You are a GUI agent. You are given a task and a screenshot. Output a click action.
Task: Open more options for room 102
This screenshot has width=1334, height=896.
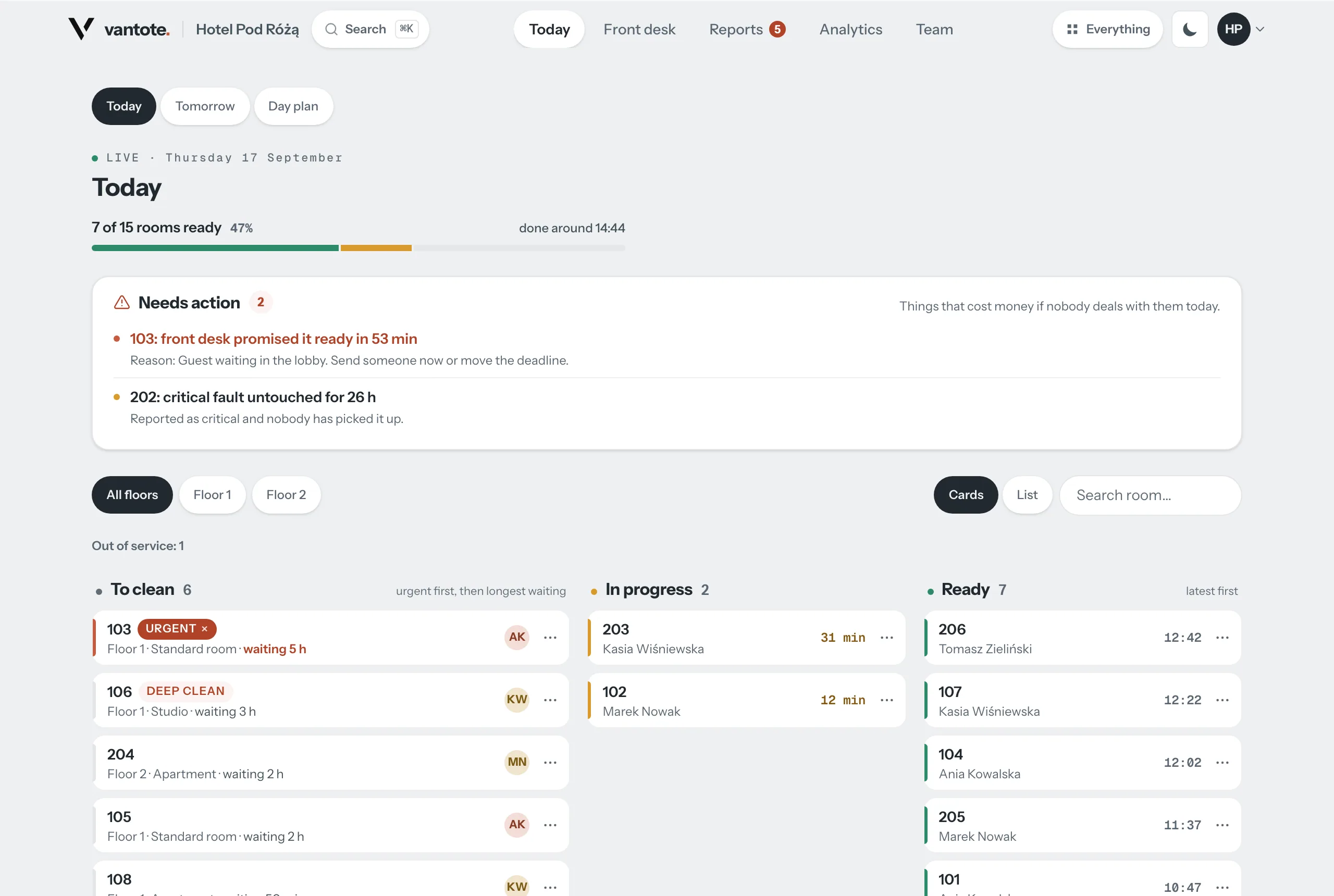(886, 700)
